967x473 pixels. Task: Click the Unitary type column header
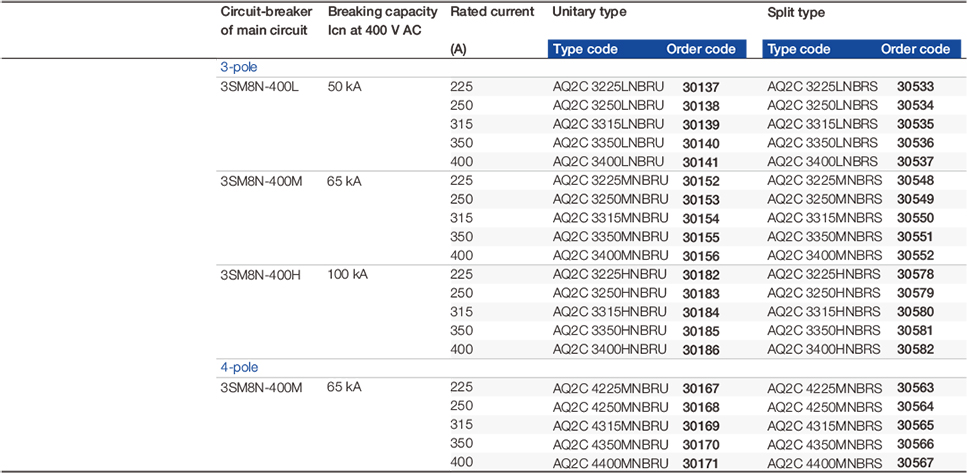[x=589, y=12]
